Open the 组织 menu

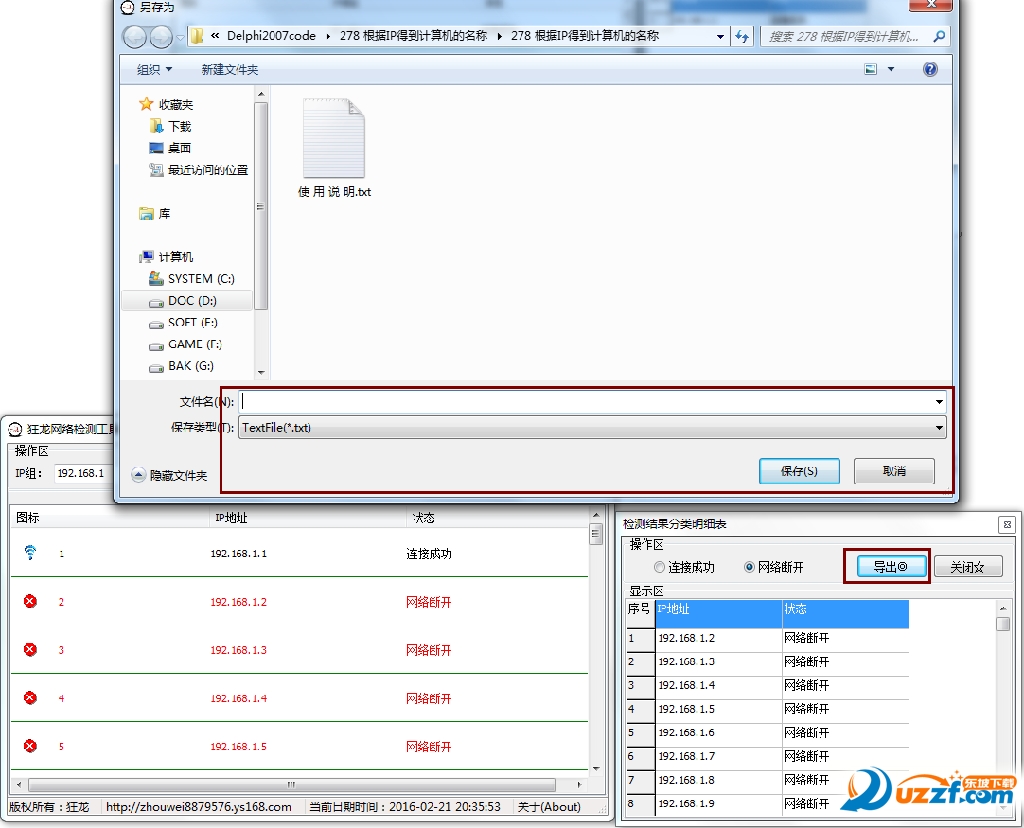[154, 69]
